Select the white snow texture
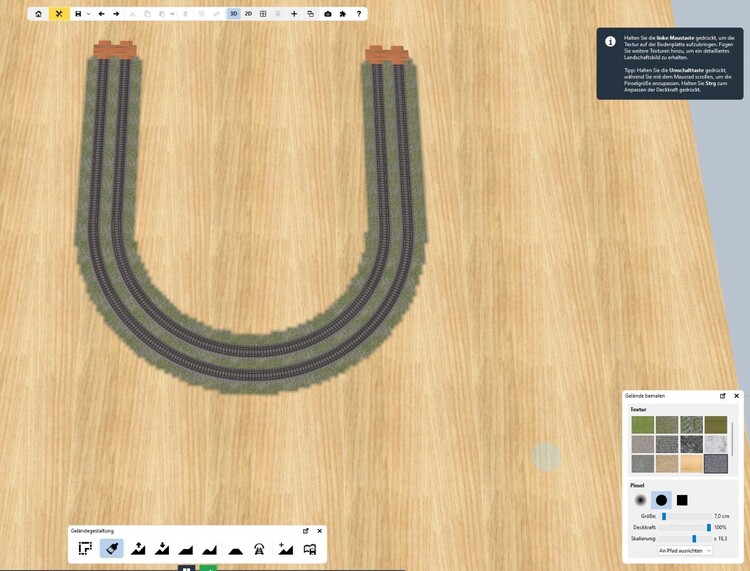 pos(716,444)
